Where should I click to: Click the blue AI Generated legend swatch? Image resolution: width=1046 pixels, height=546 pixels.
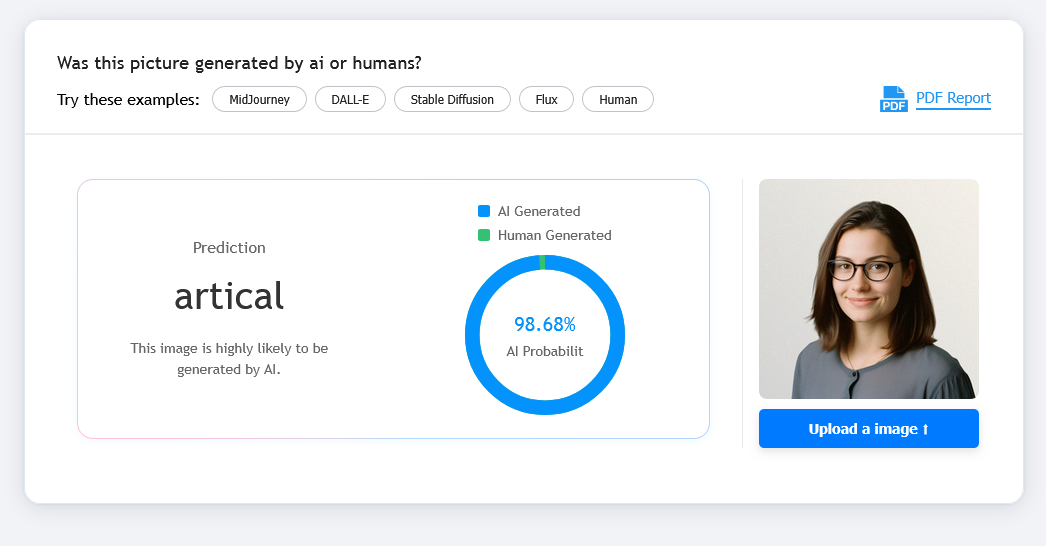coord(484,211)
